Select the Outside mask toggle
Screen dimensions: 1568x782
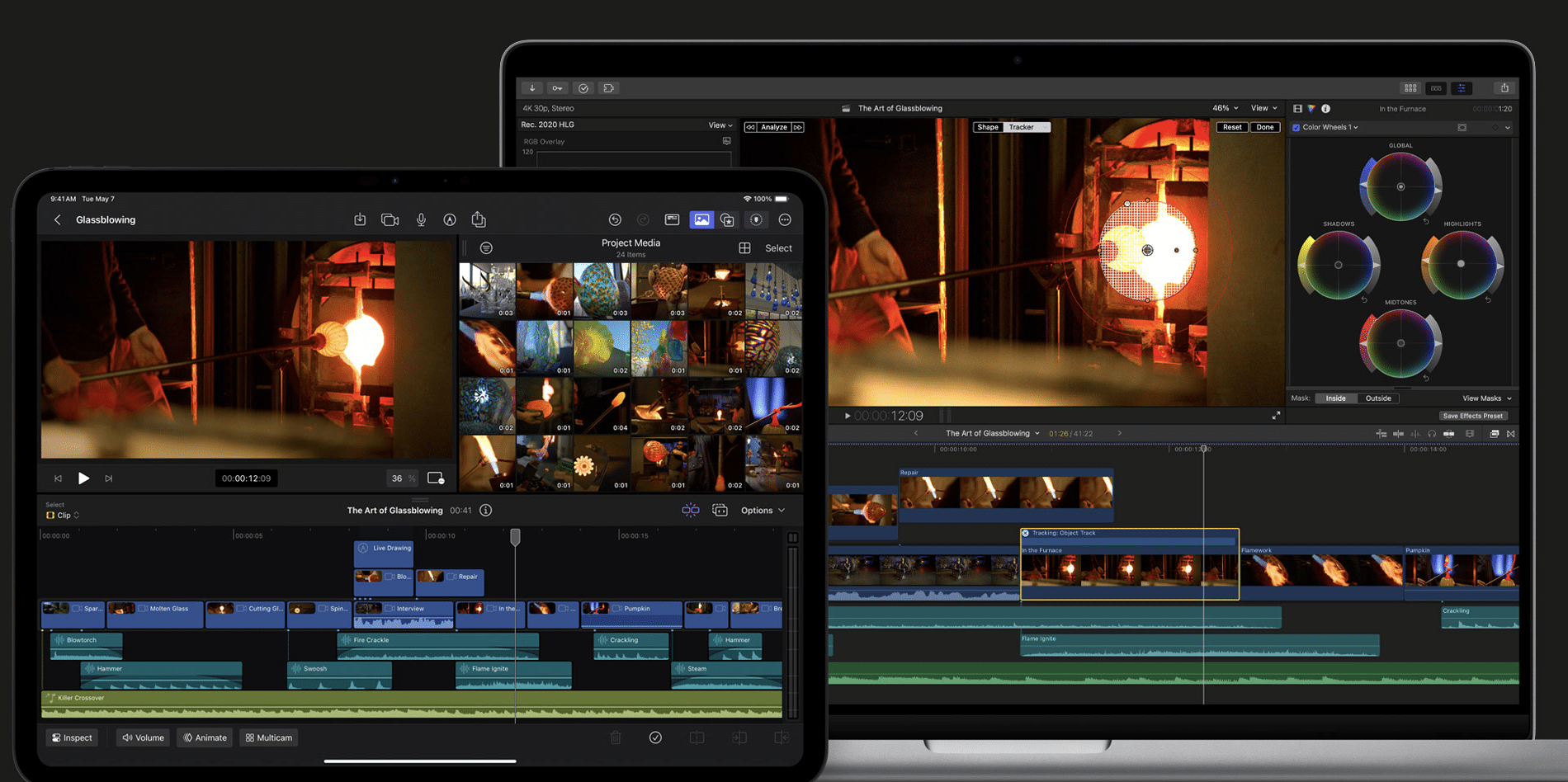click(x=1377, y=398)
